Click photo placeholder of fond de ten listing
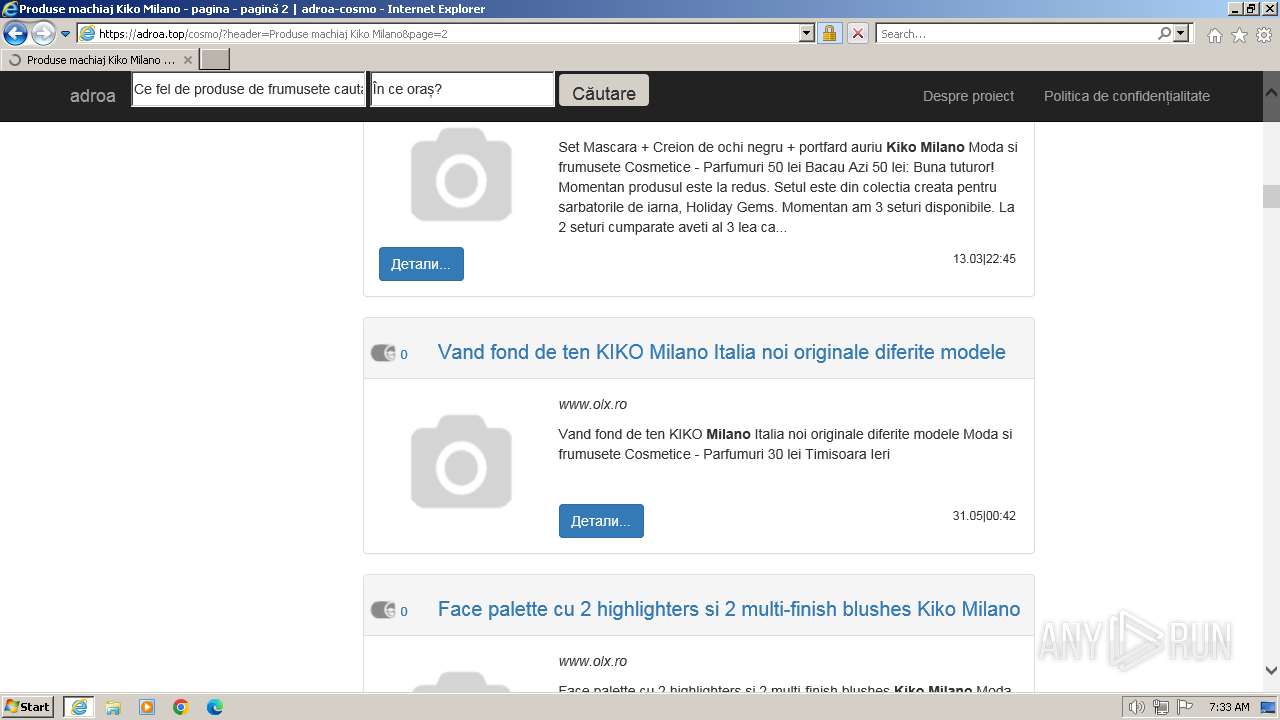Image resolution: width=1280 pixels, height=720 pixels. tap(461, 462)
